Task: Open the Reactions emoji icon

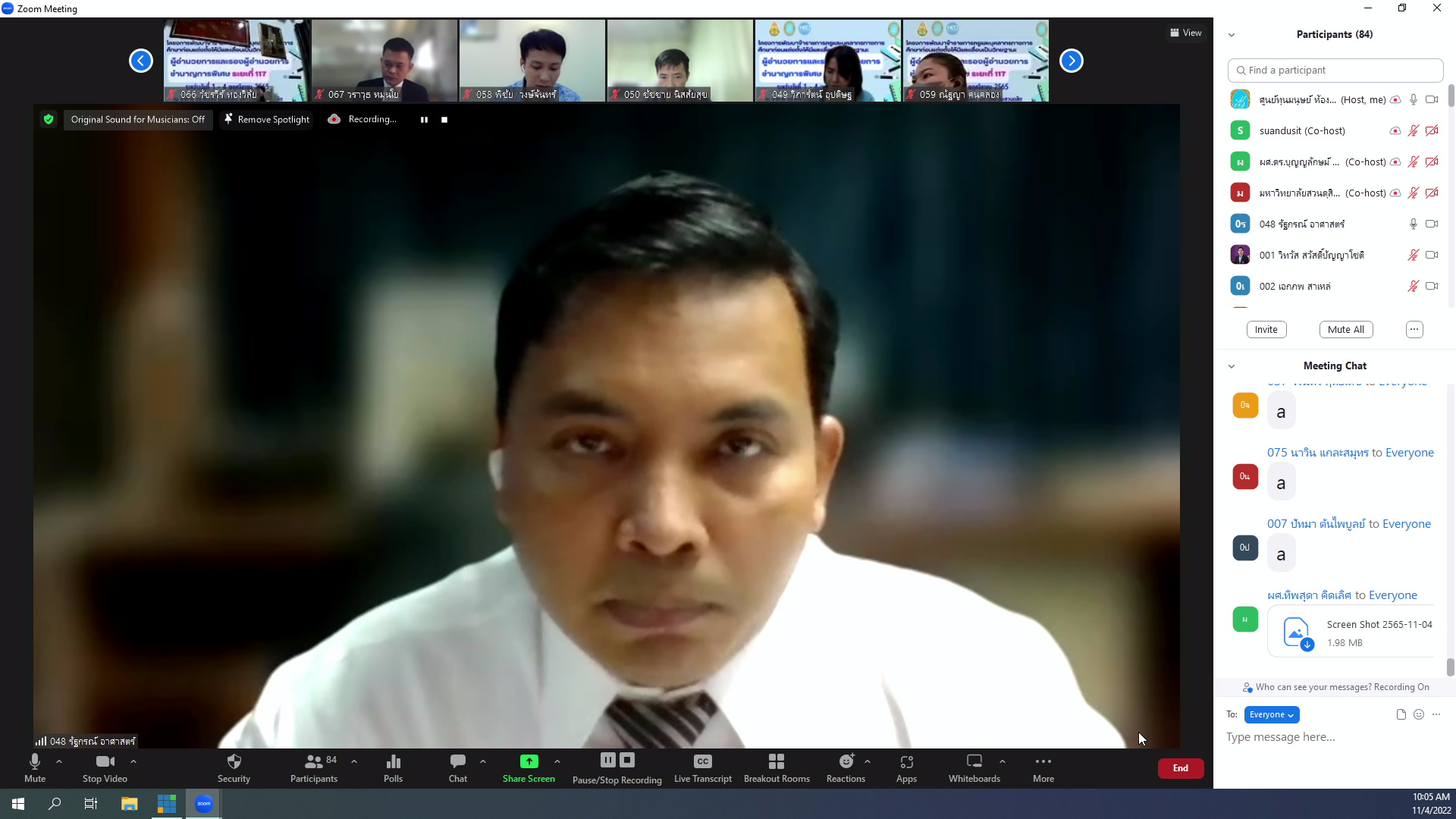Action: click(846, 761)
